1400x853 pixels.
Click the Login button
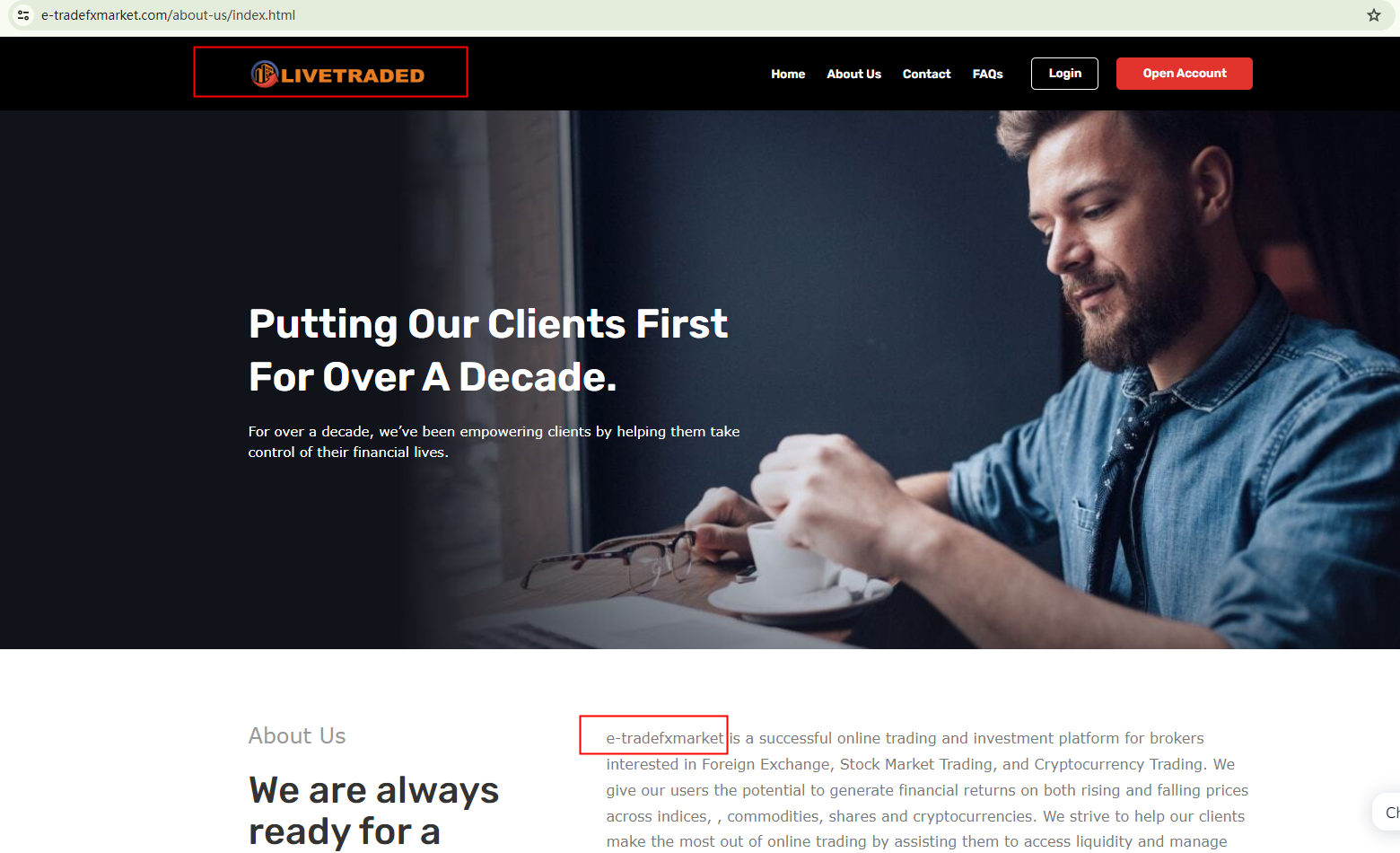tap(1064, 74)
